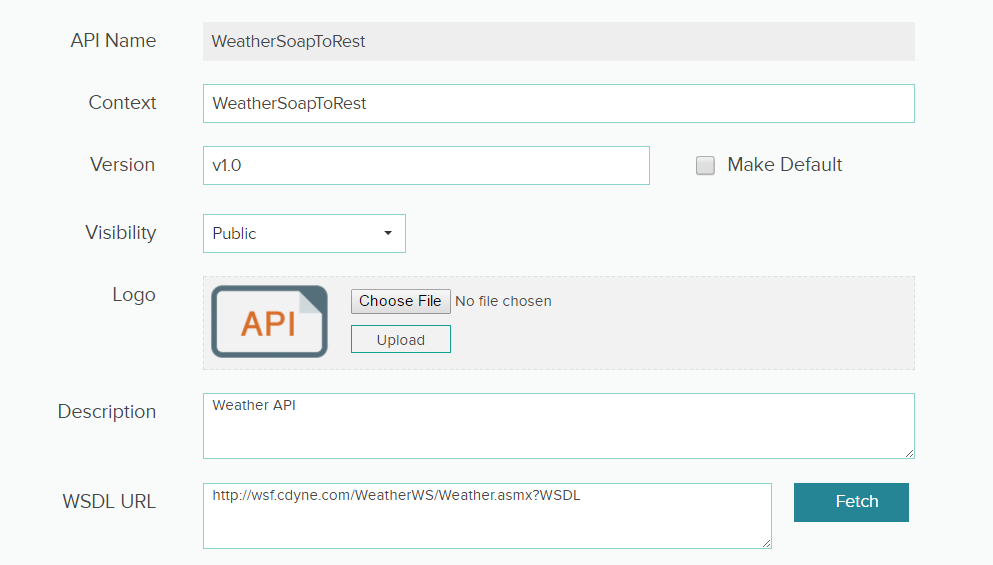
Task: Click the "No file chosen" text
Action: (x=503, y=301)
